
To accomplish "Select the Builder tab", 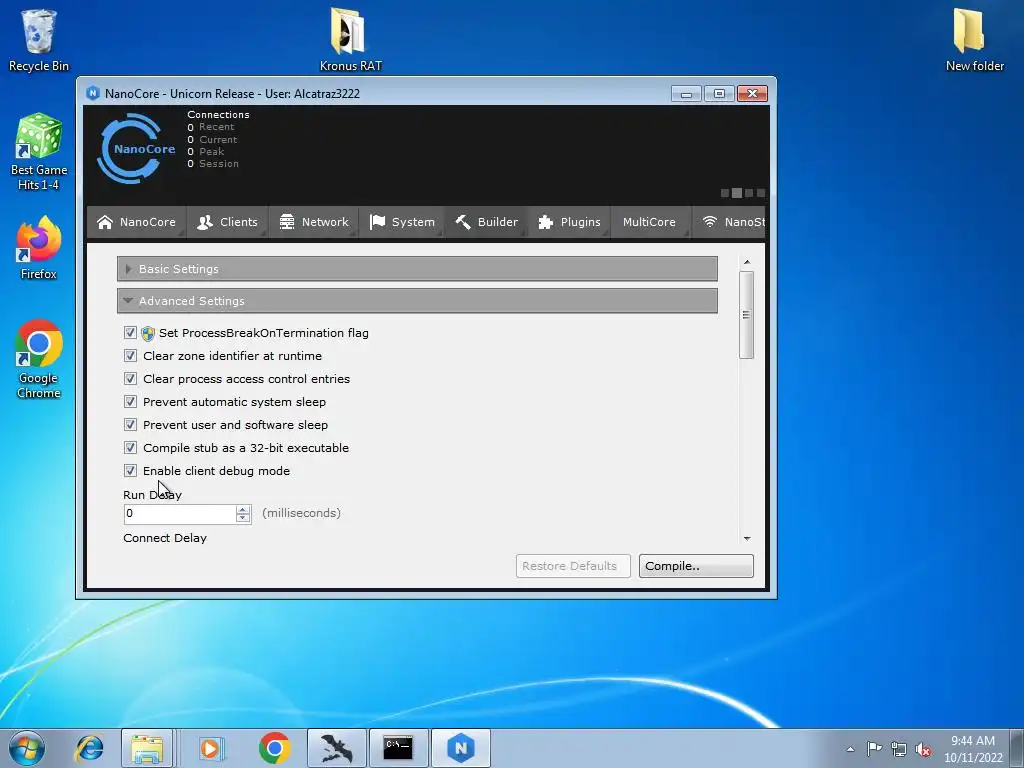I will pos(486,222).
